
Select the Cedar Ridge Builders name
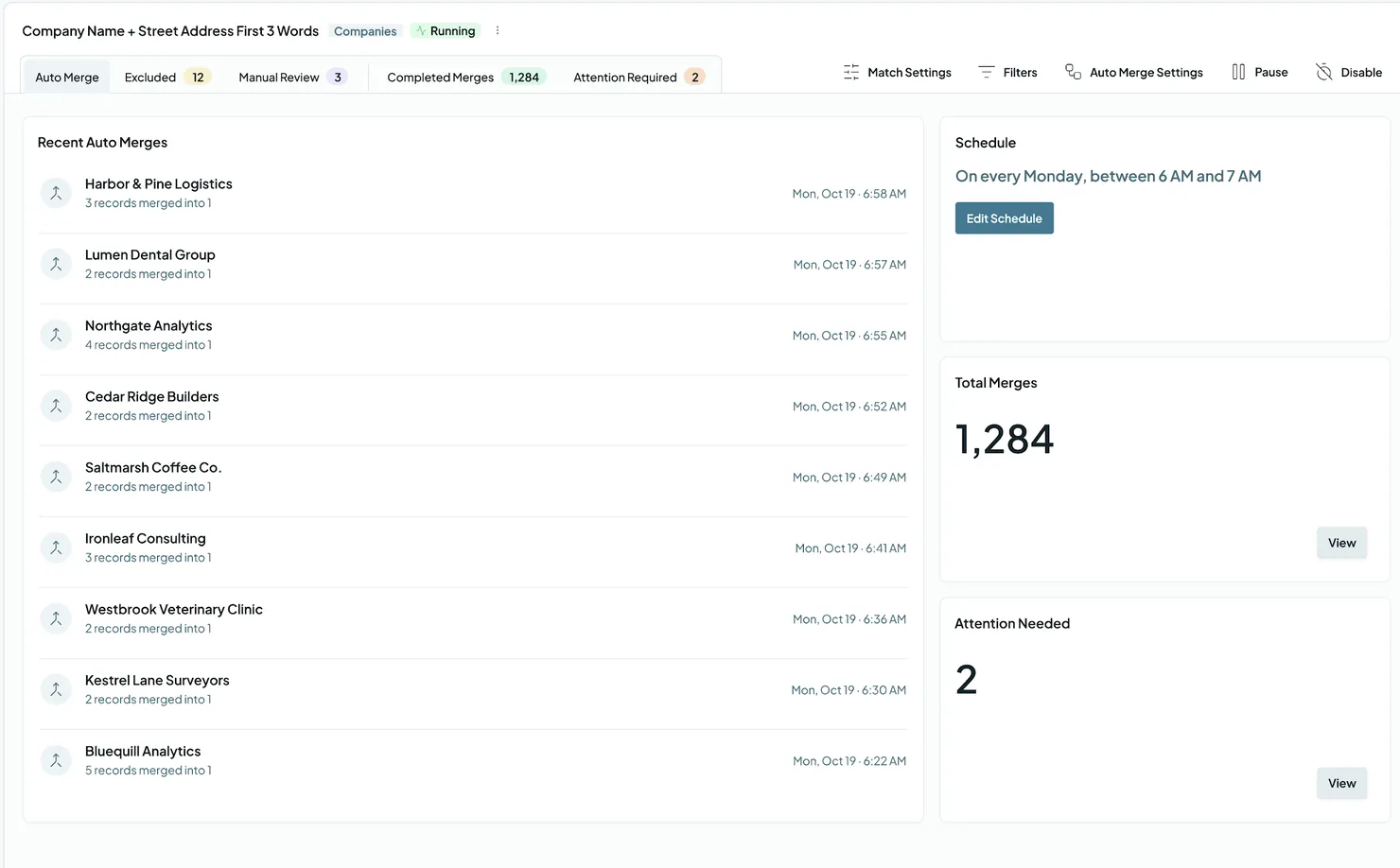tap(151, 397)
